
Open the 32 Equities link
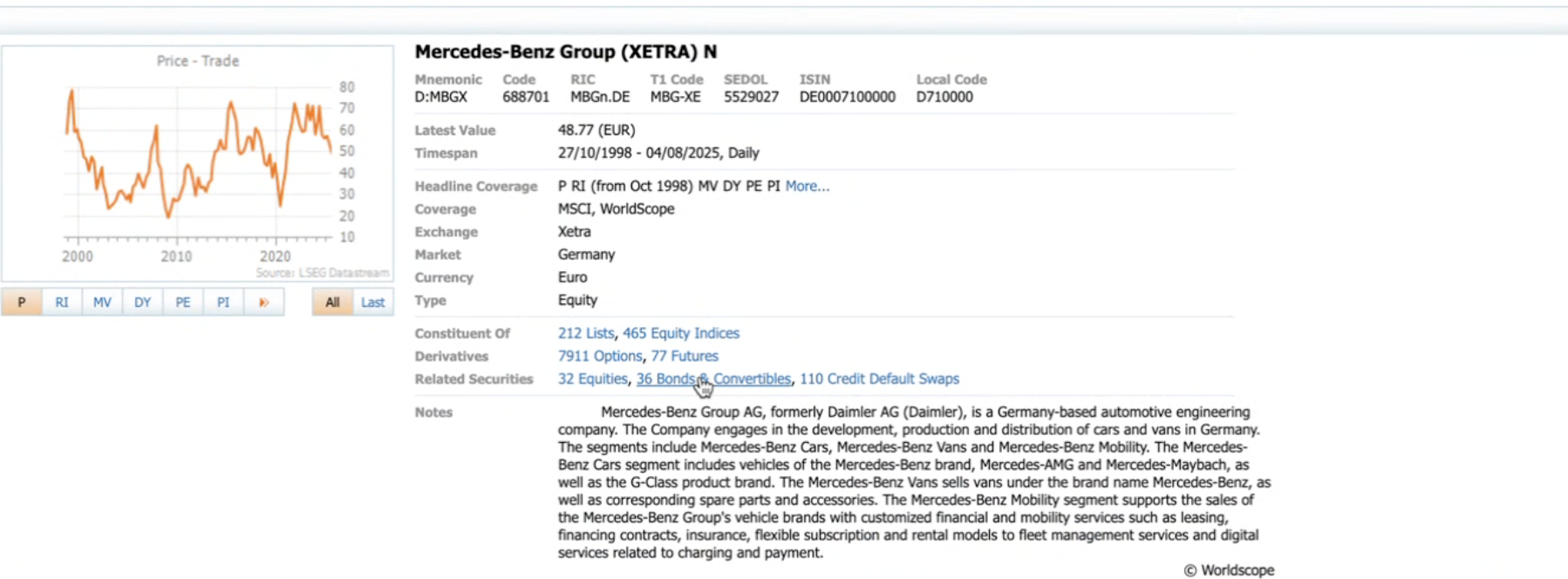592,378
